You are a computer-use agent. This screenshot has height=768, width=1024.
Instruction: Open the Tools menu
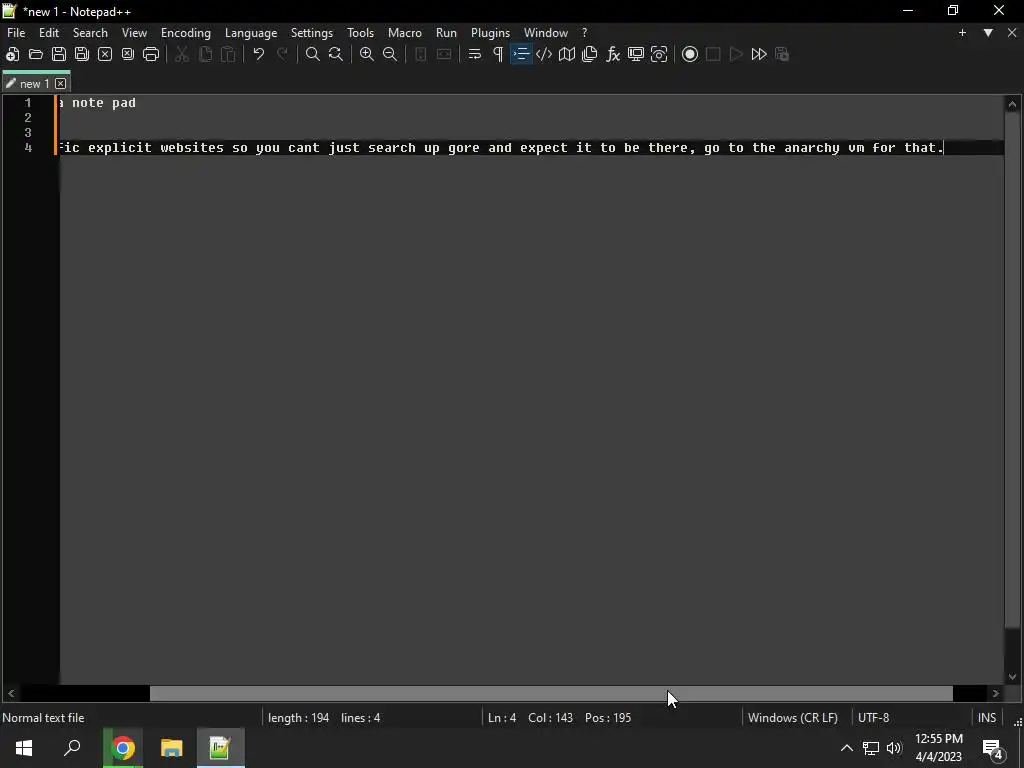click(360, 33)
